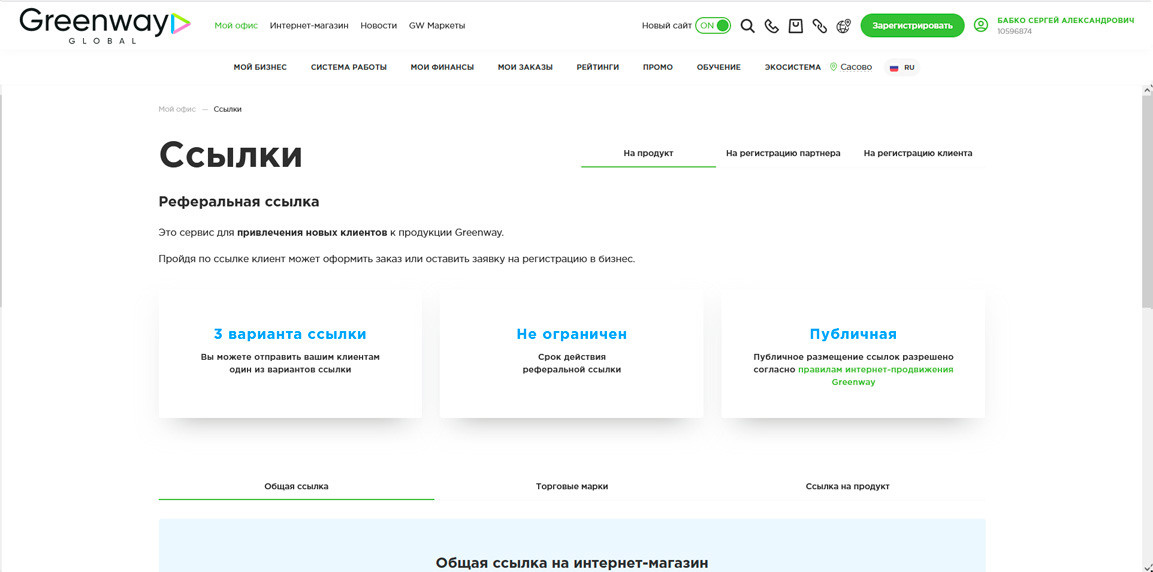1153x572 pixels.
Task: Click the Мой офис breadcrumb
Action: [x=177, y=109]
